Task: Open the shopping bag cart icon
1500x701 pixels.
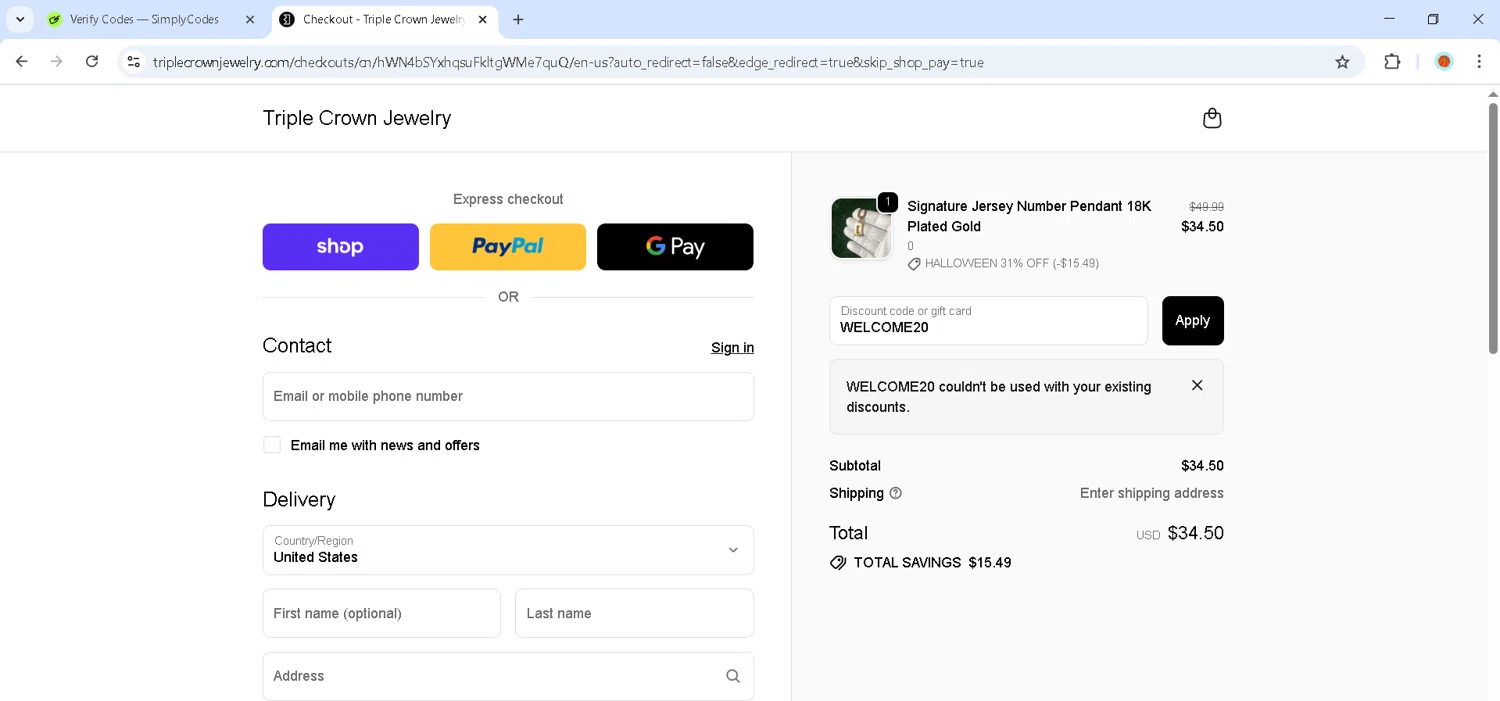Action: pos(1212,118)
